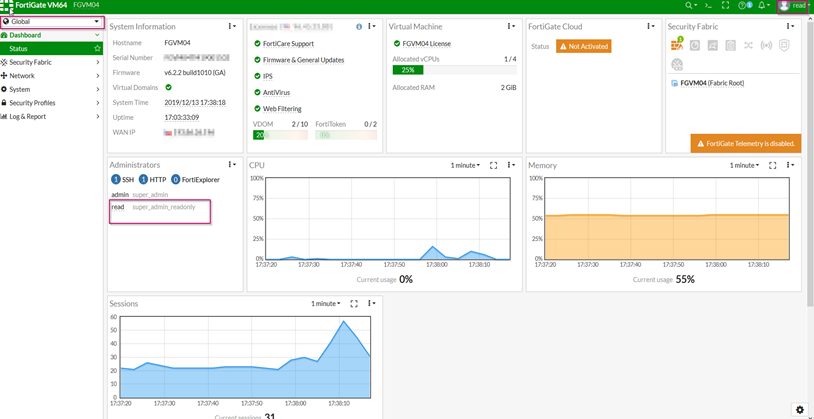Click the Not Activated status button
The image size is (814, 419).
click(584, 46)
